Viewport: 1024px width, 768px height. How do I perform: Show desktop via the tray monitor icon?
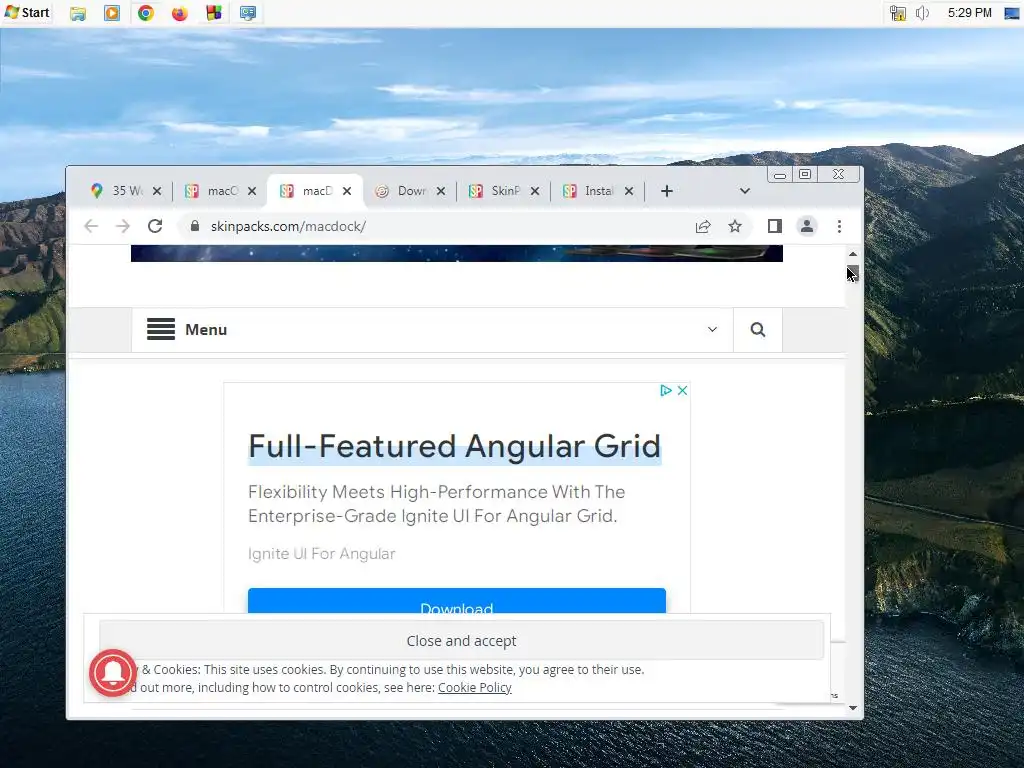pyautogui.click(x=1012, y=13)
